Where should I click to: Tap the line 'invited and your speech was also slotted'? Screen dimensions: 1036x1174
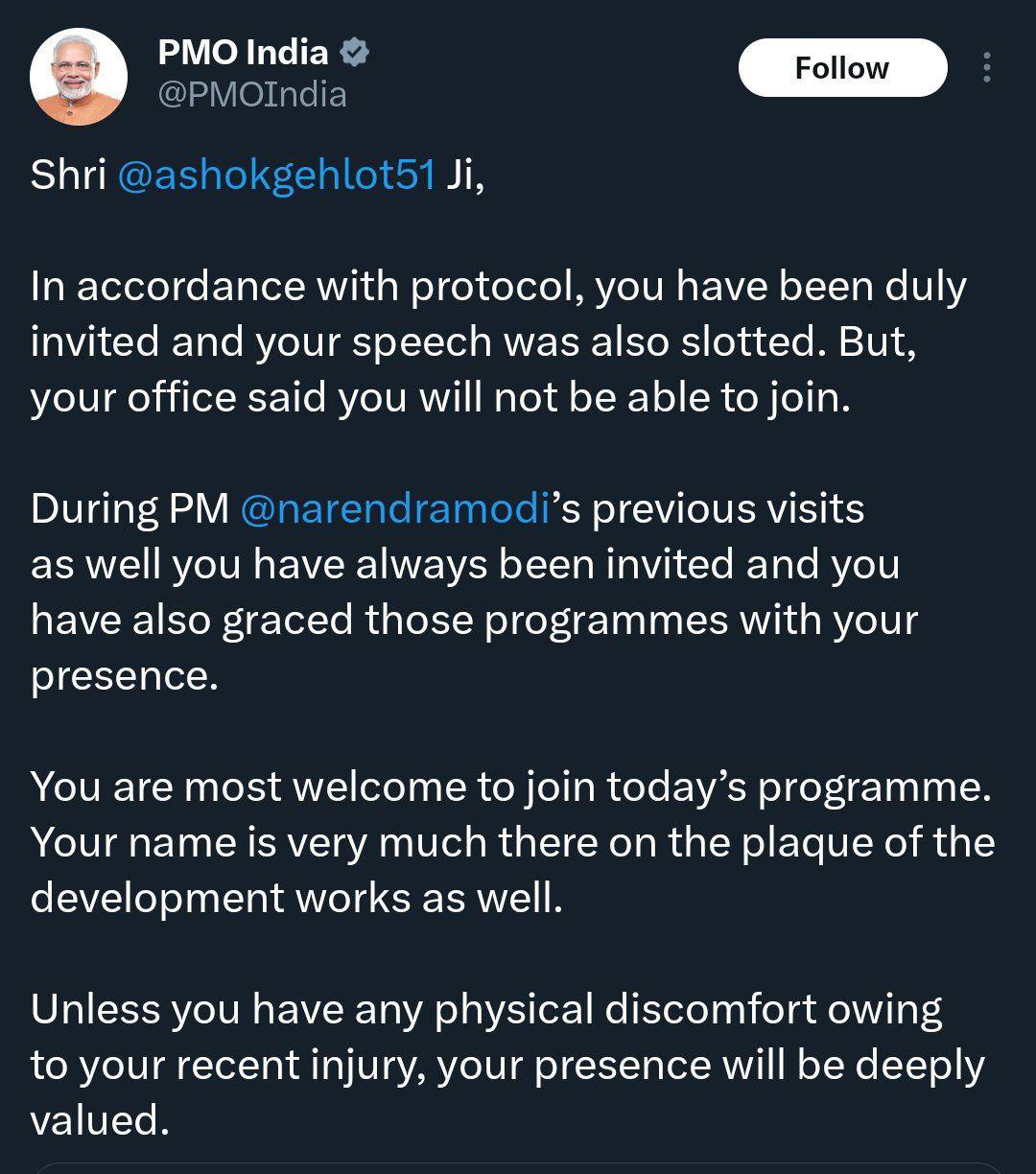tap(474, 342)
